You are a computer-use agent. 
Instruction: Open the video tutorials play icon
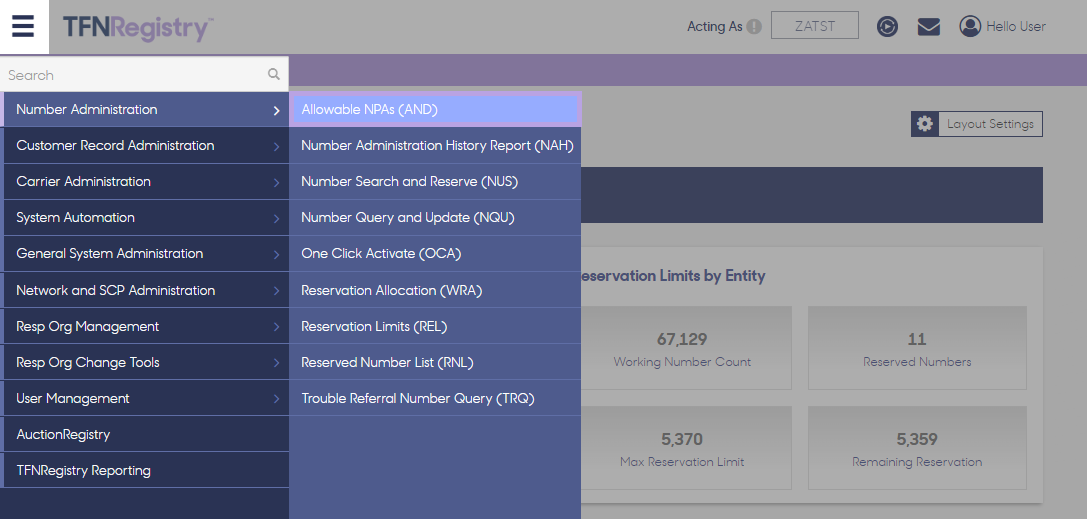click(887, 27)
